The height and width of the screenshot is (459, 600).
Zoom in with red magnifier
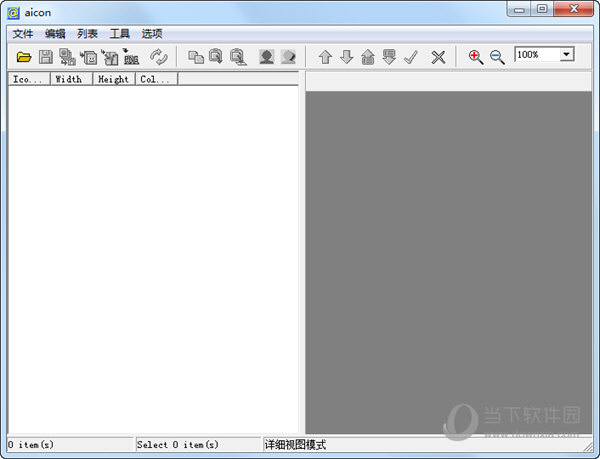point(476,57)
